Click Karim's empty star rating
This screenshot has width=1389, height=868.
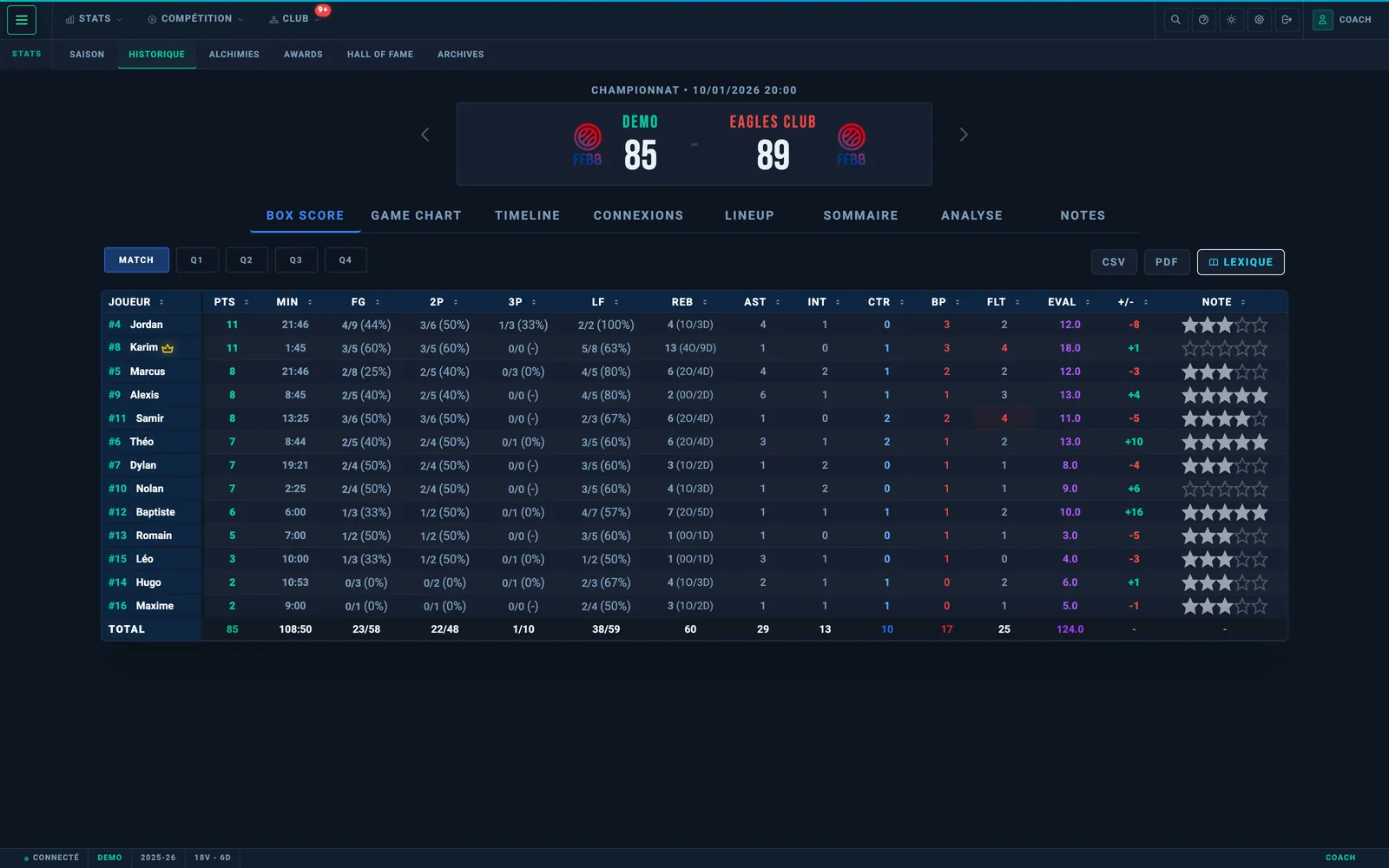coord(1225,348)
